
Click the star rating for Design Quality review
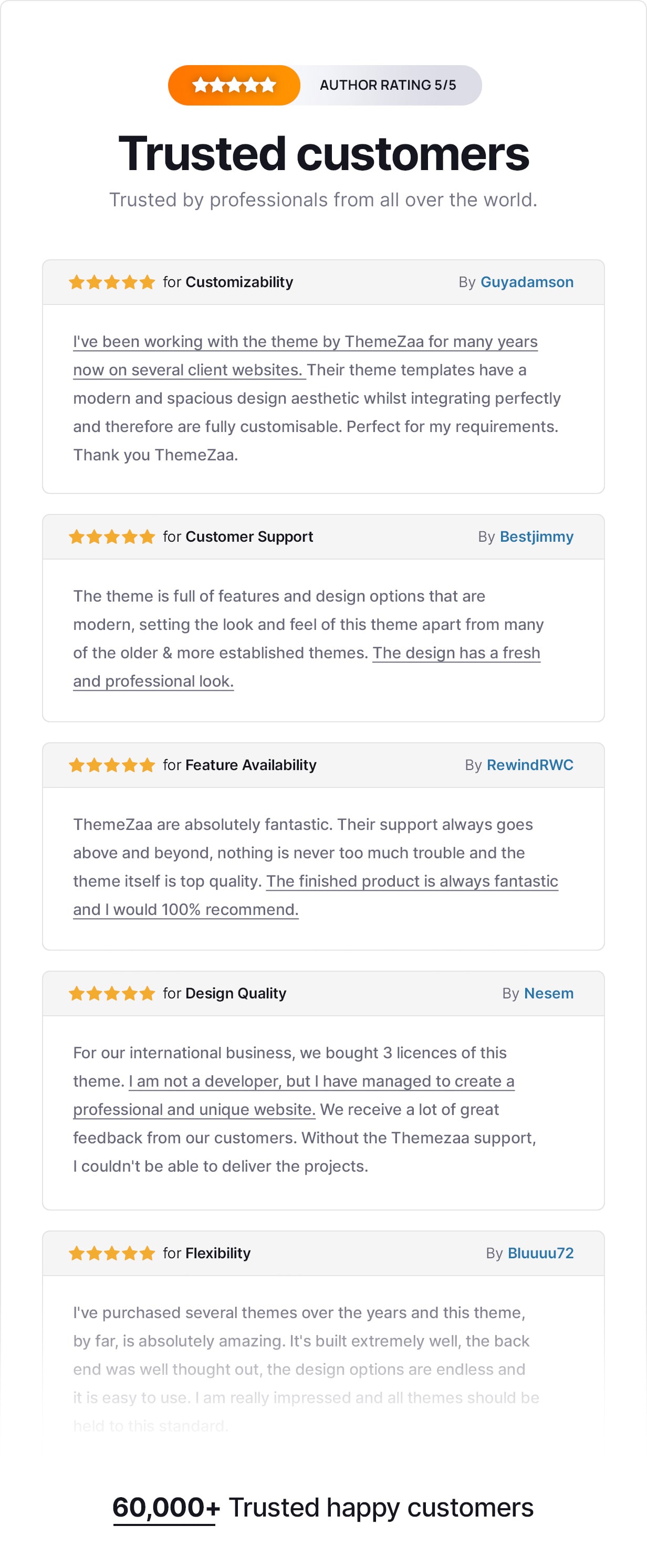tap(112, 993)
